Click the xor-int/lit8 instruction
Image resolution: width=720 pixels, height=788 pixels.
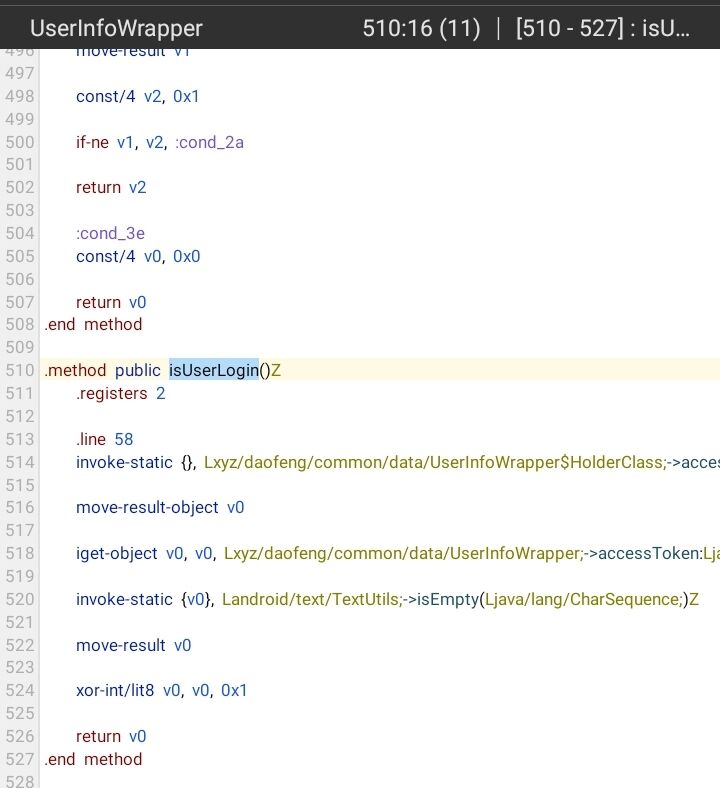click(x=161, y=691)
